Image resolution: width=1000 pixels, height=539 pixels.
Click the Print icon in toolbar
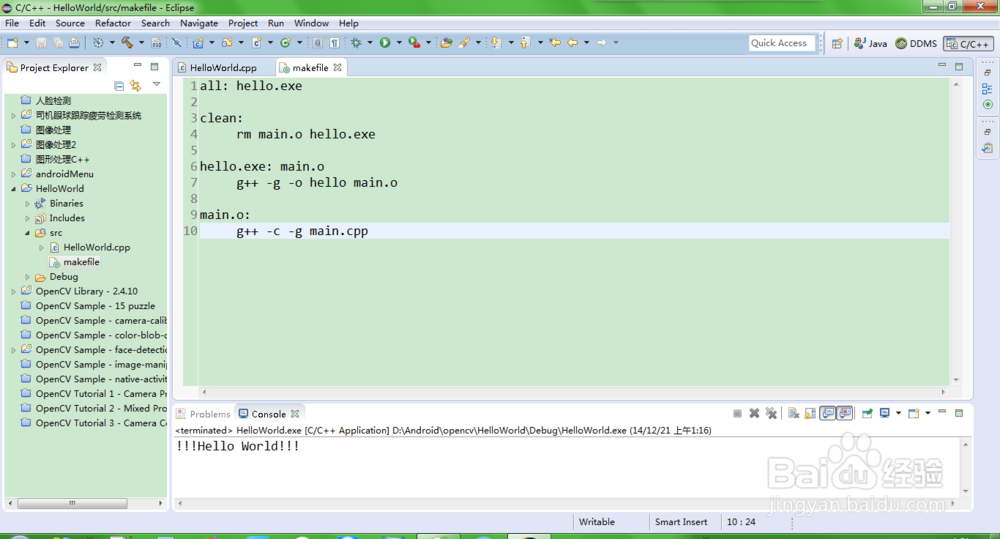[x=75, y=43]
